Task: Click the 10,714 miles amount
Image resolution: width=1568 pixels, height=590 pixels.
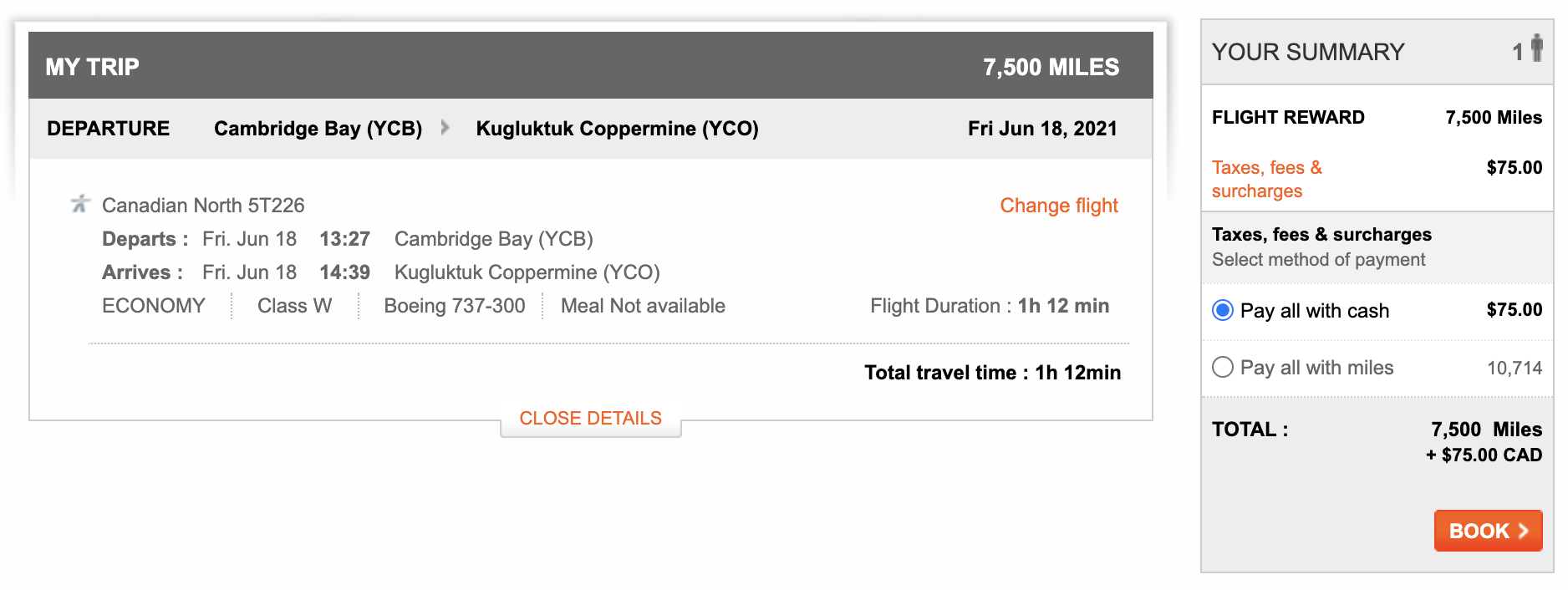Action: [x=1514, y=368]
